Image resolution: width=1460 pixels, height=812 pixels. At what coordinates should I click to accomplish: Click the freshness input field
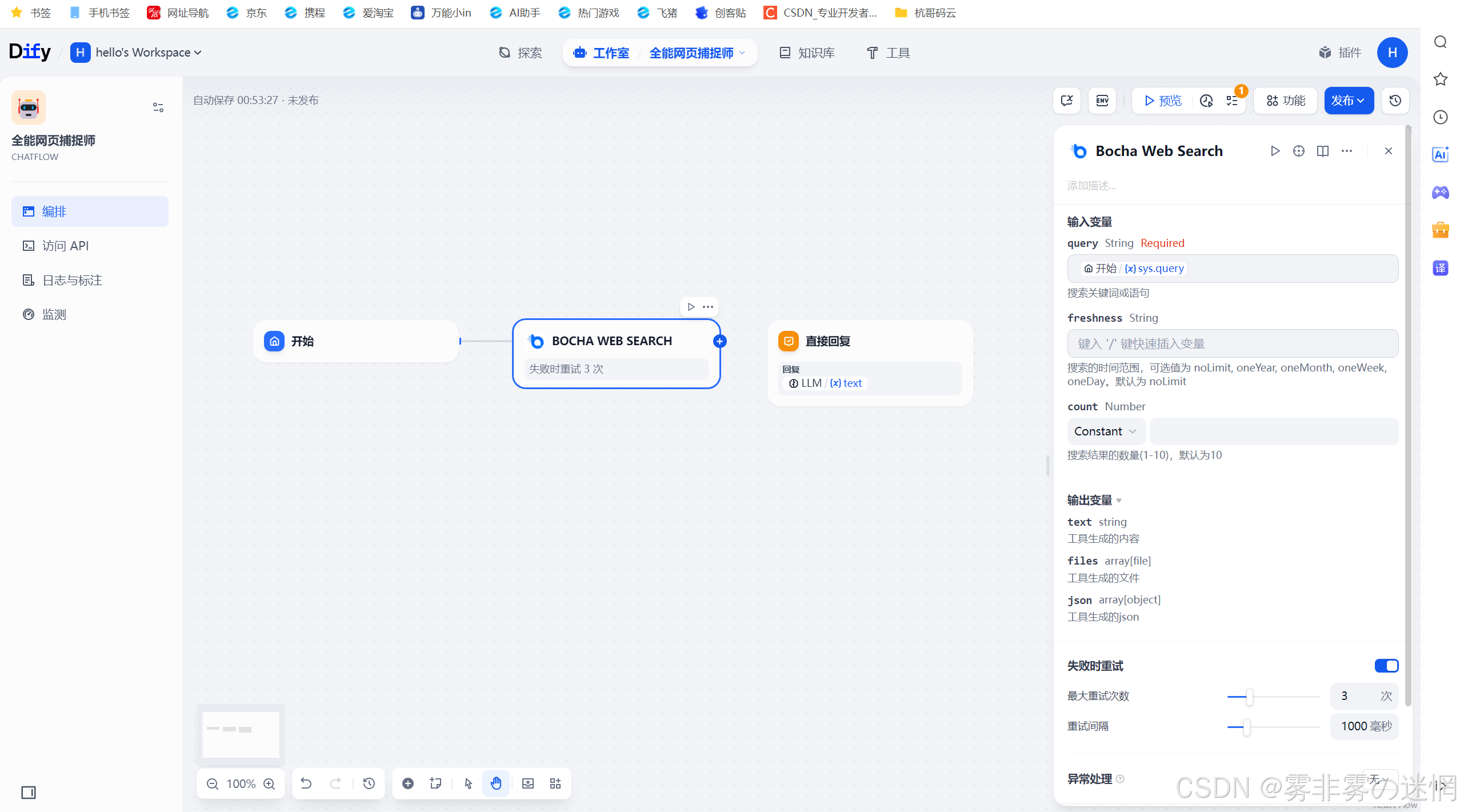(1233, 343)
